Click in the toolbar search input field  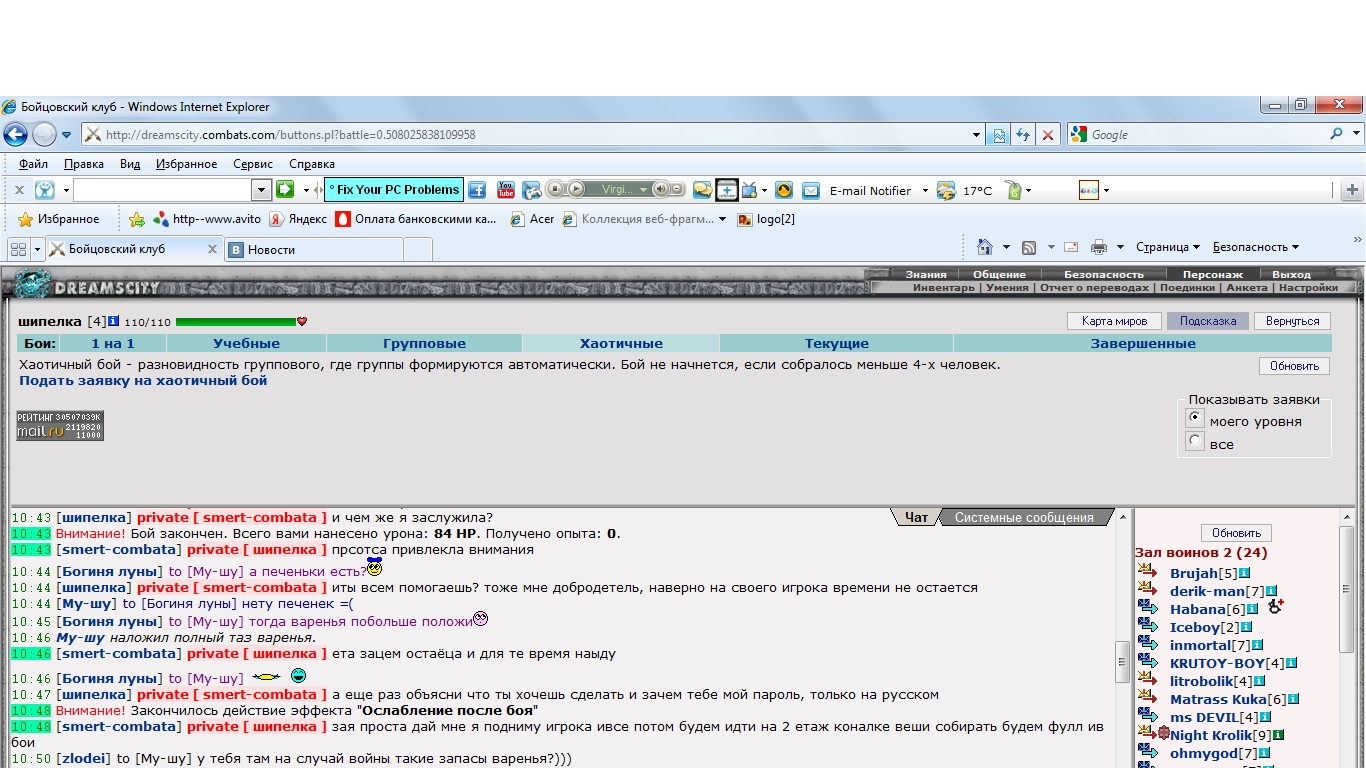[x=162, y=189]
